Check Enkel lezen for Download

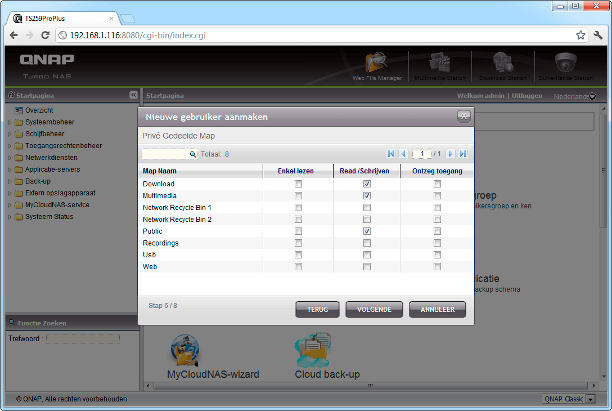click(299, 183)
